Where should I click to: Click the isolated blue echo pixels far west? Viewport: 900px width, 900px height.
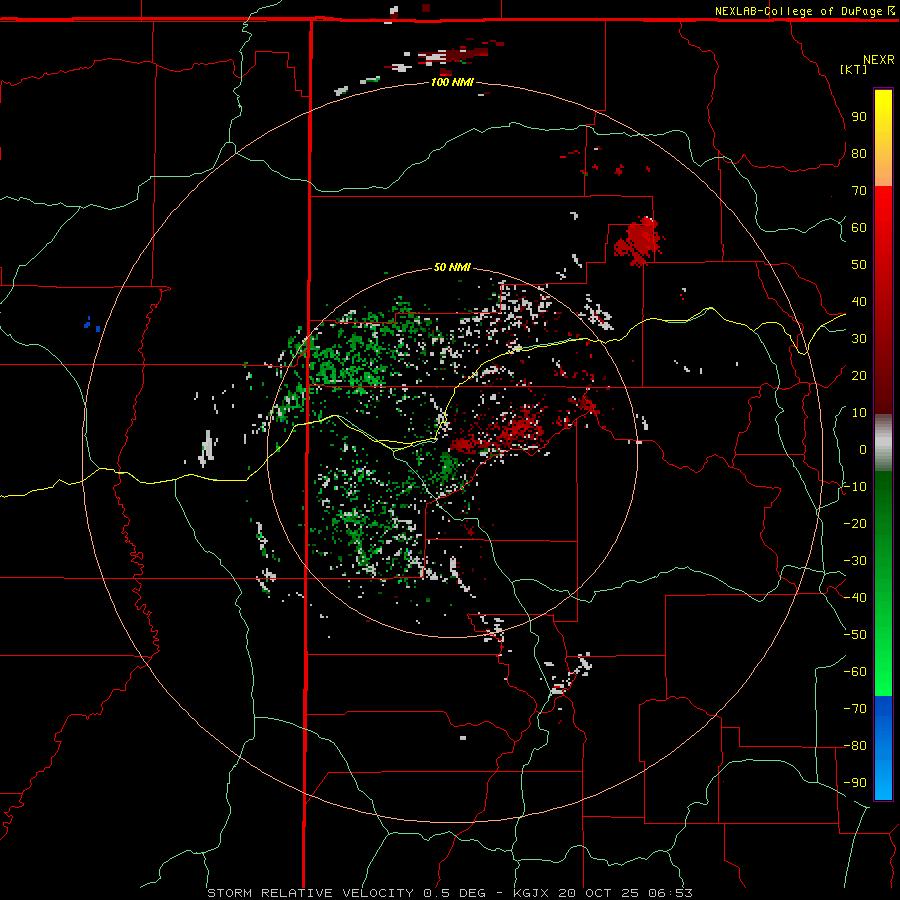(x=92, y=324)
